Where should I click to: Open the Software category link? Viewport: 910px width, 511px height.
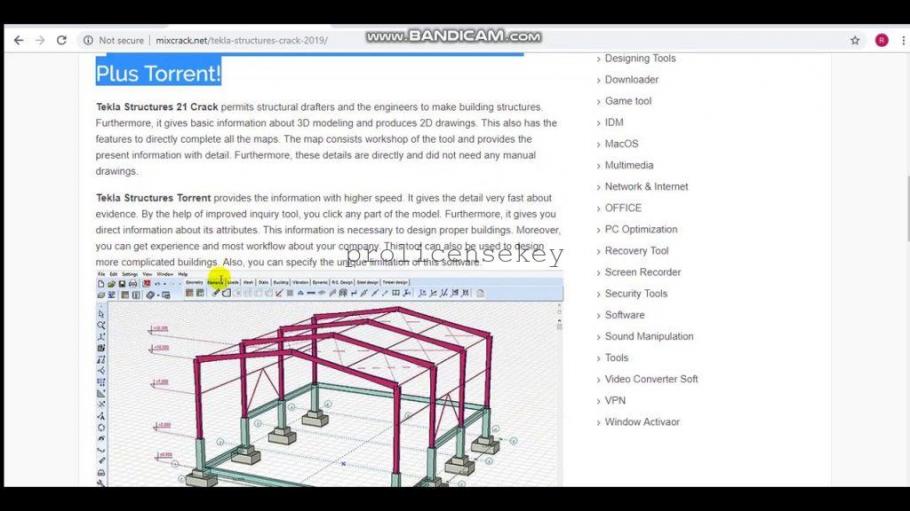[624, 315]
